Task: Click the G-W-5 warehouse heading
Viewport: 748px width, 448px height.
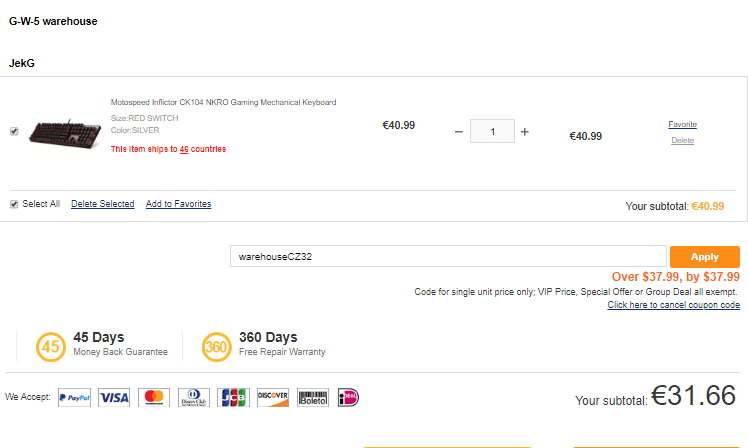Action: 53,21
